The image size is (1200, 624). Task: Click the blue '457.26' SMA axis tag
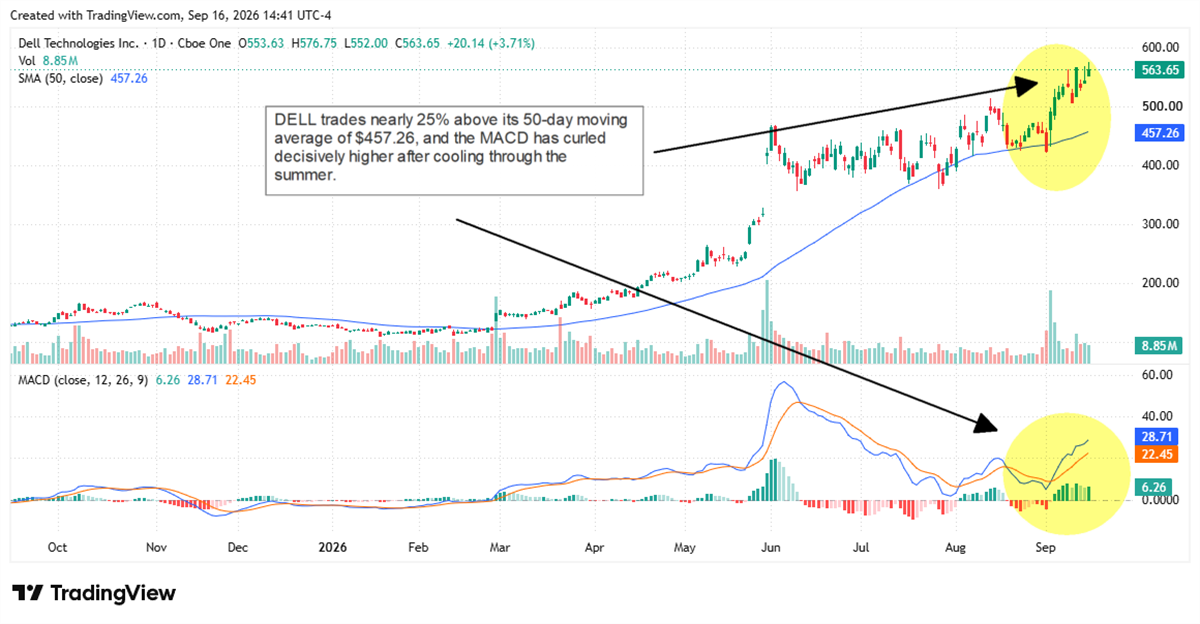coord(1161,132)
